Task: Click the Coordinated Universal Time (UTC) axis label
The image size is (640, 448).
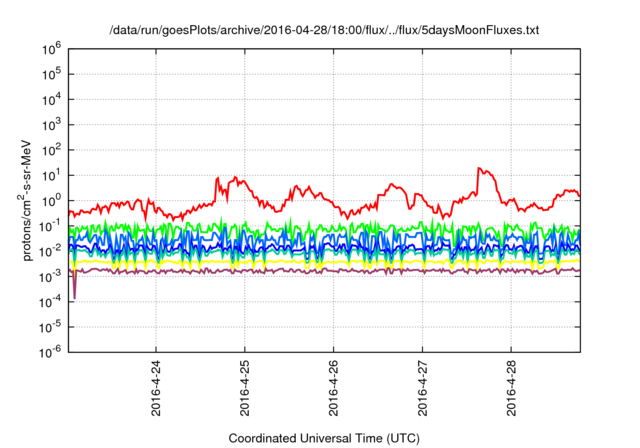Action: (324, 439)
